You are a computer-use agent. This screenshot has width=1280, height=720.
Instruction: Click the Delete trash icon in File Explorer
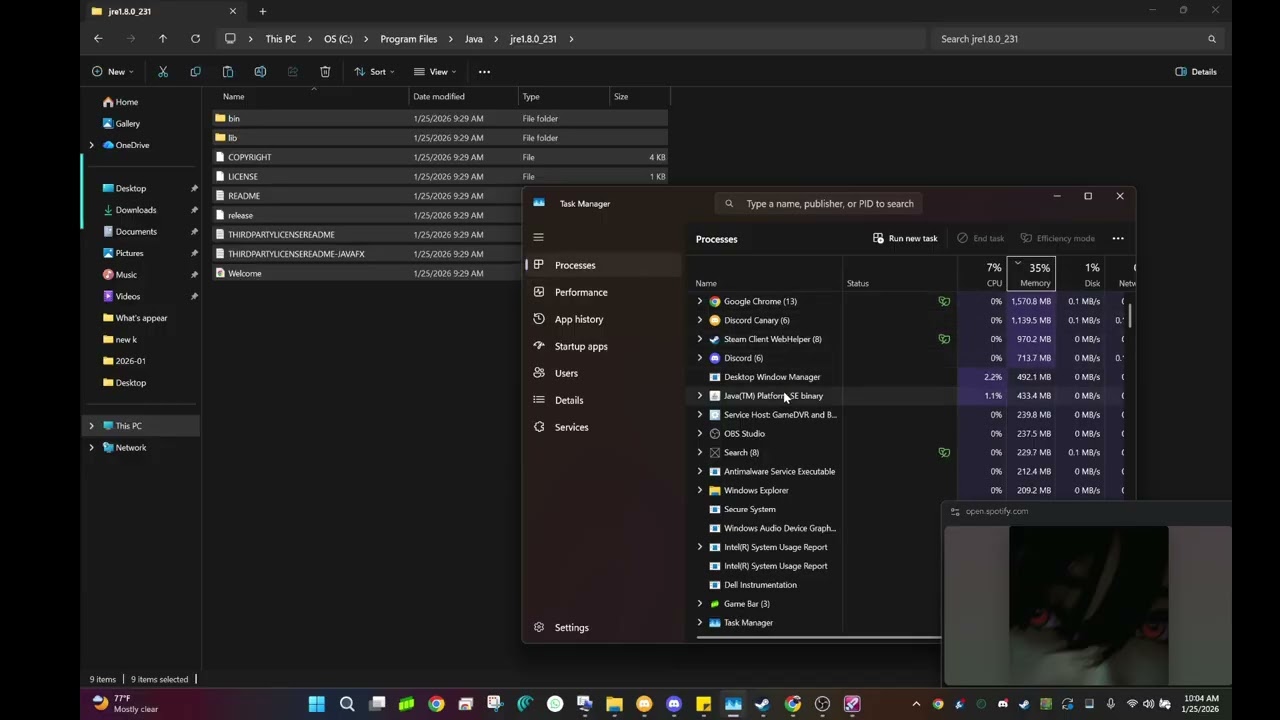pyautogui.click(x=325, y=72)
